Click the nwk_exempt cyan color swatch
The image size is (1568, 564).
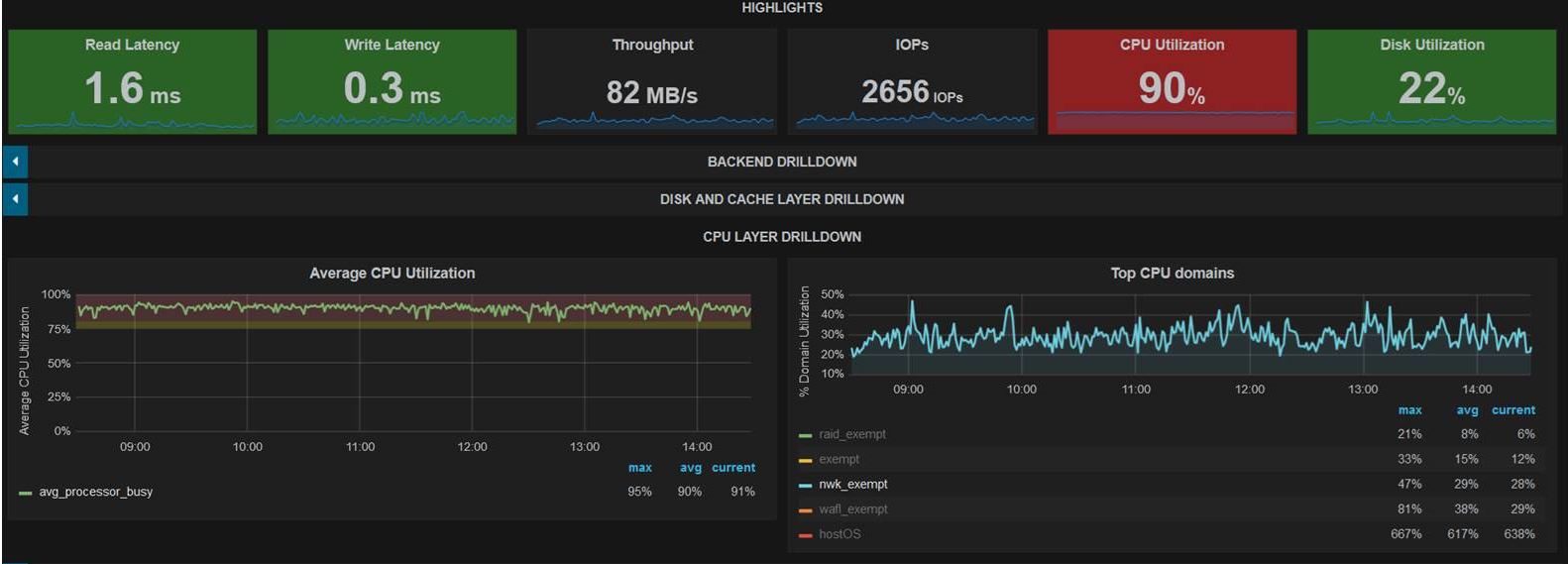click(806, 485)
